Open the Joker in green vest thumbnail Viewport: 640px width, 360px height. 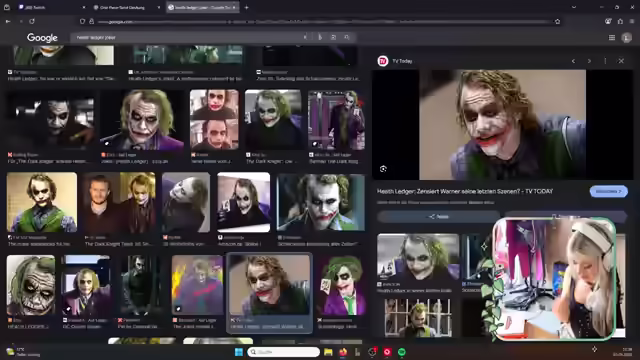pos(42,202)
